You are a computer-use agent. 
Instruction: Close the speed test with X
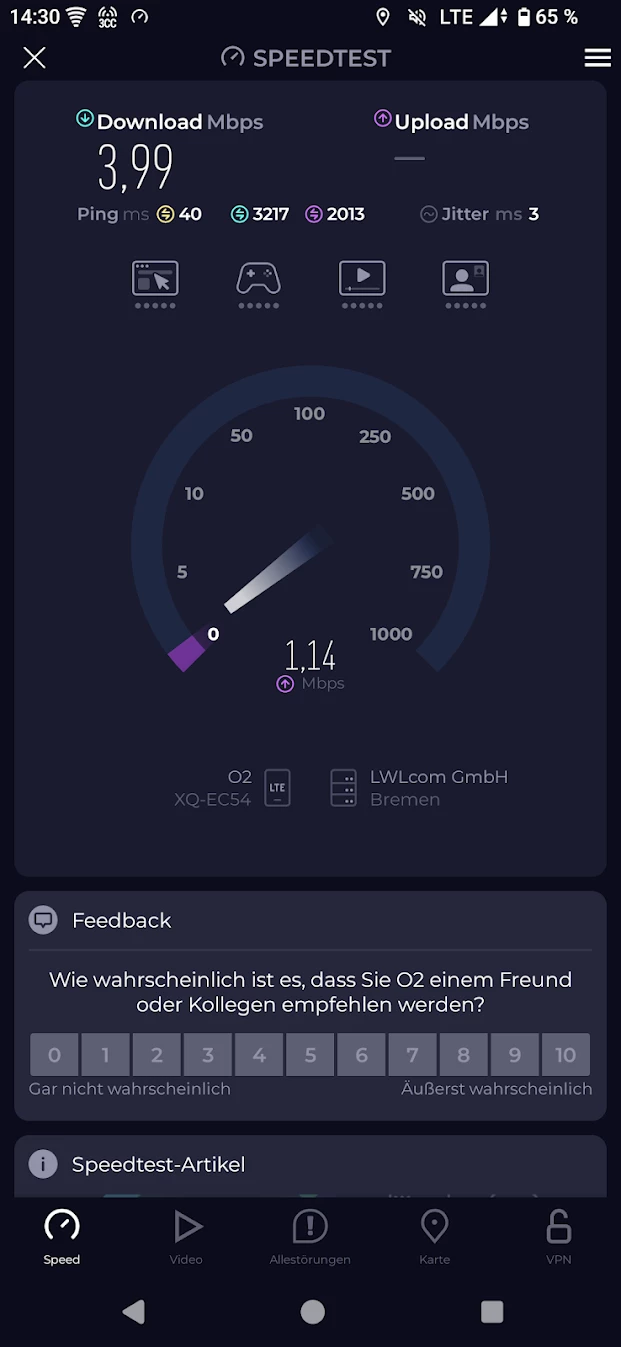34,58
